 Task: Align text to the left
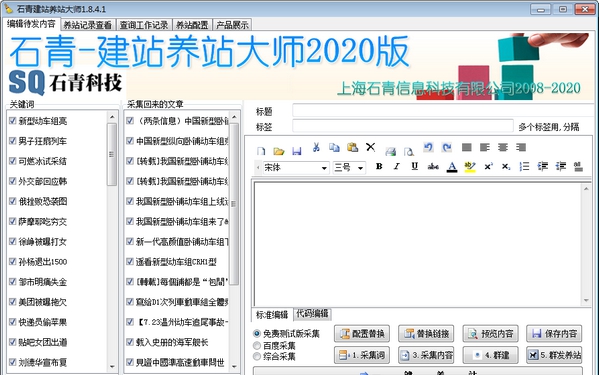485,147
